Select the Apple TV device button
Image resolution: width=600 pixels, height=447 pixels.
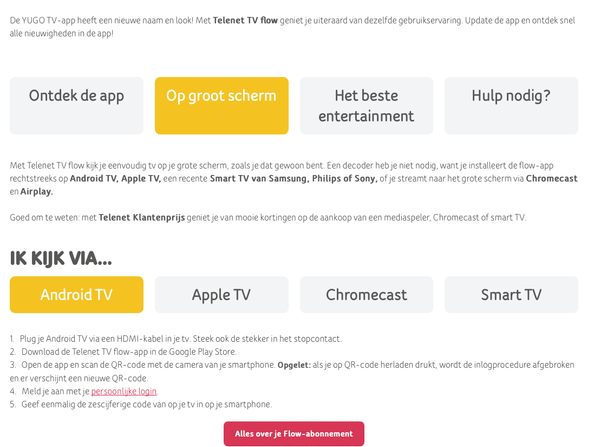pos(221,295)
